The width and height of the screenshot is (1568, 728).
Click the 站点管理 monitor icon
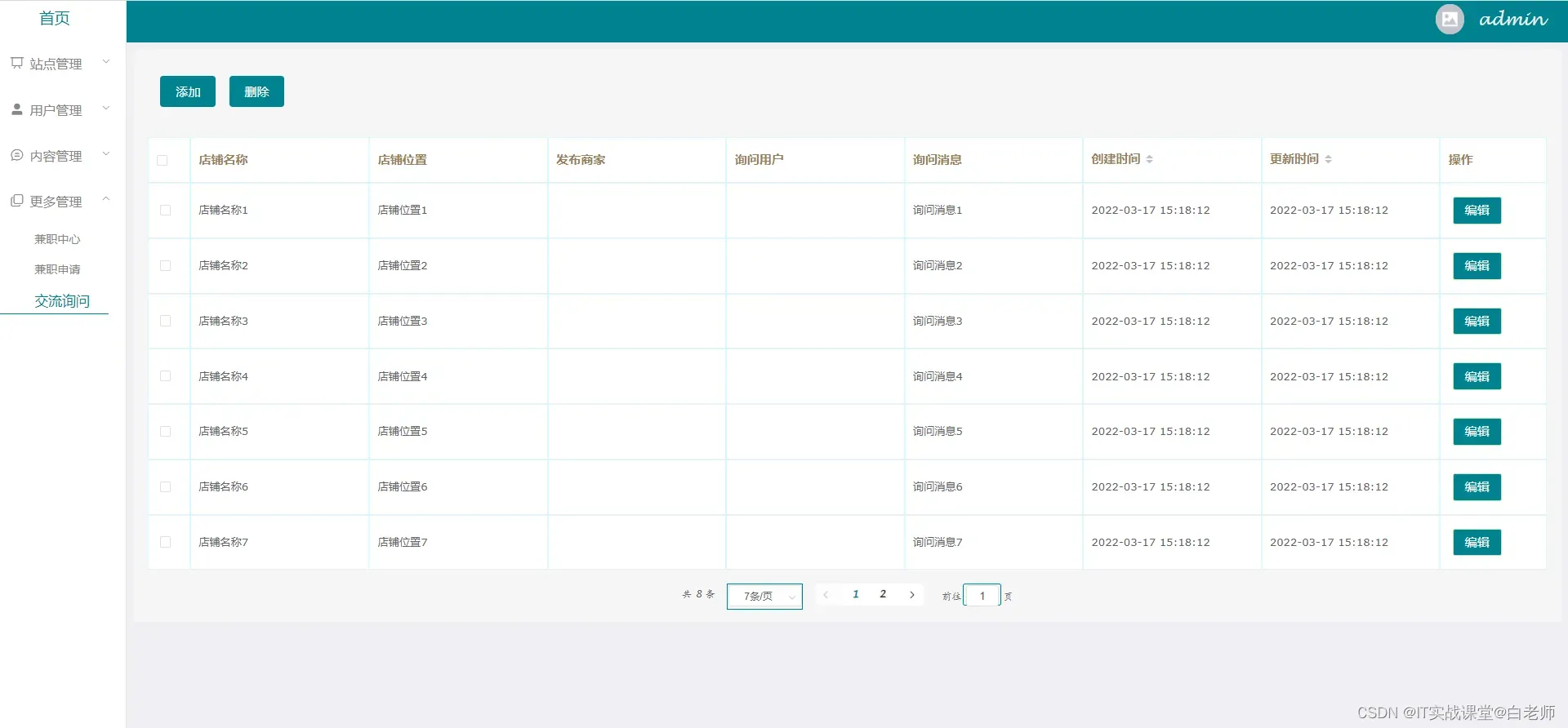pyautogui.click(x=16, y=63)
